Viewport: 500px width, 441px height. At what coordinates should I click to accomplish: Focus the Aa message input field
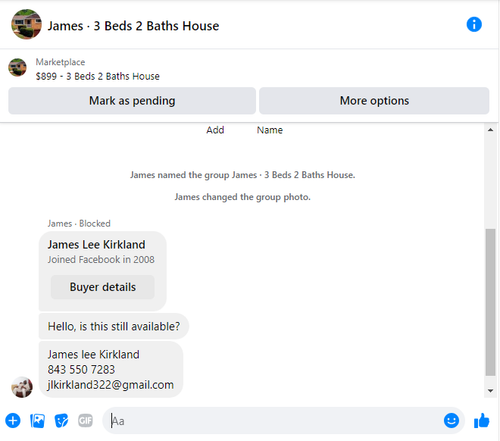tap(283, 421)
